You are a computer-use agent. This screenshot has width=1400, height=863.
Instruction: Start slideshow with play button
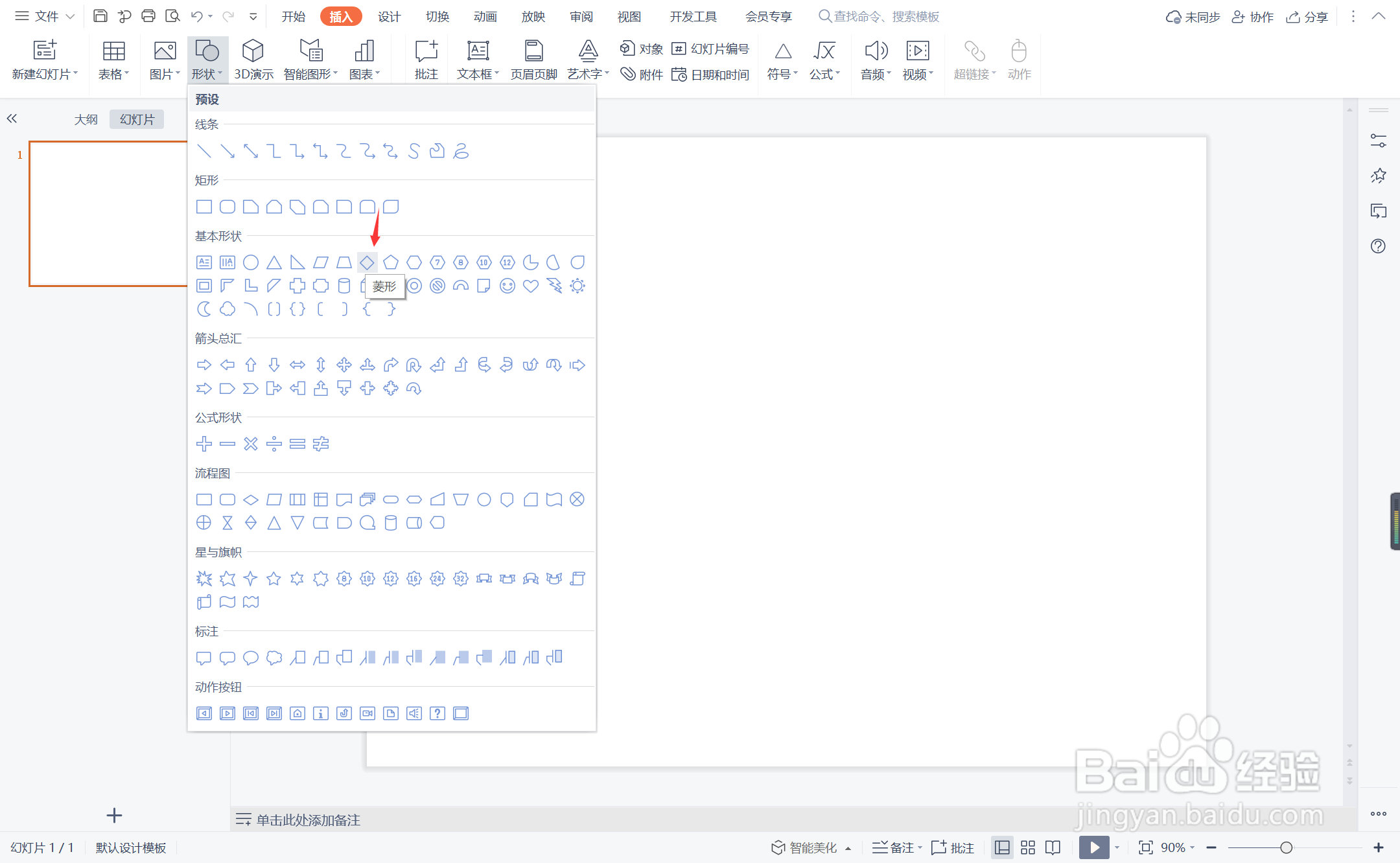pyautogui.click(x=1094, y=847)
